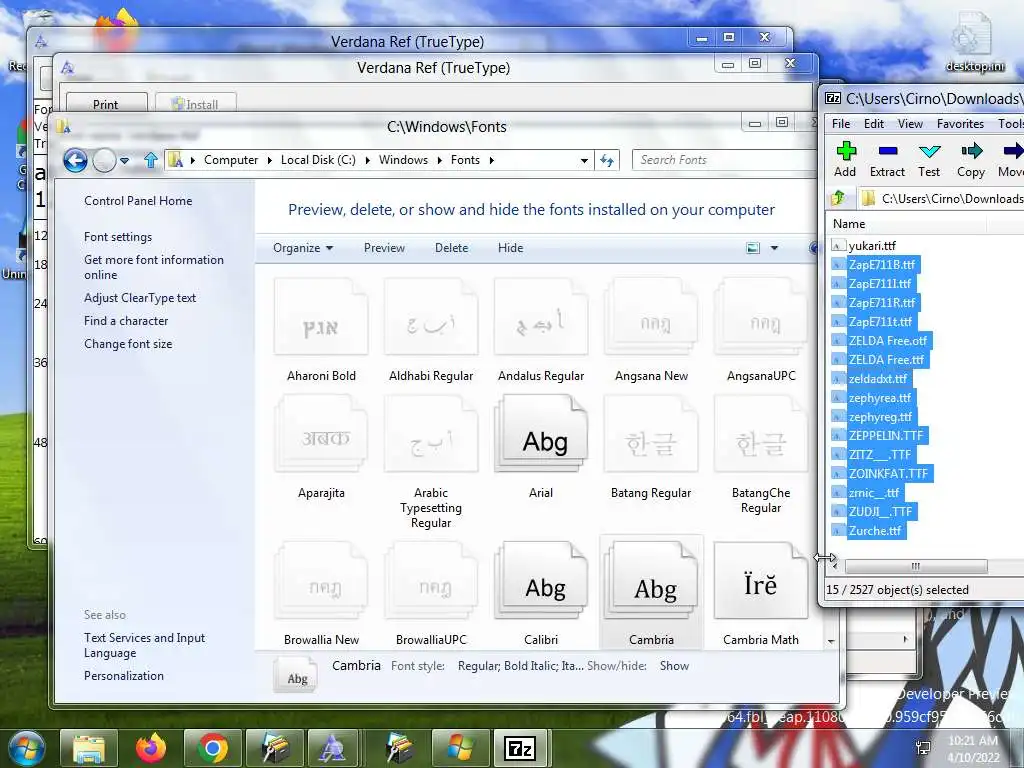Viewport: 1024px width, 768px height.
Task: Open Control Panel Home link
Action: (x=138, y=201)
